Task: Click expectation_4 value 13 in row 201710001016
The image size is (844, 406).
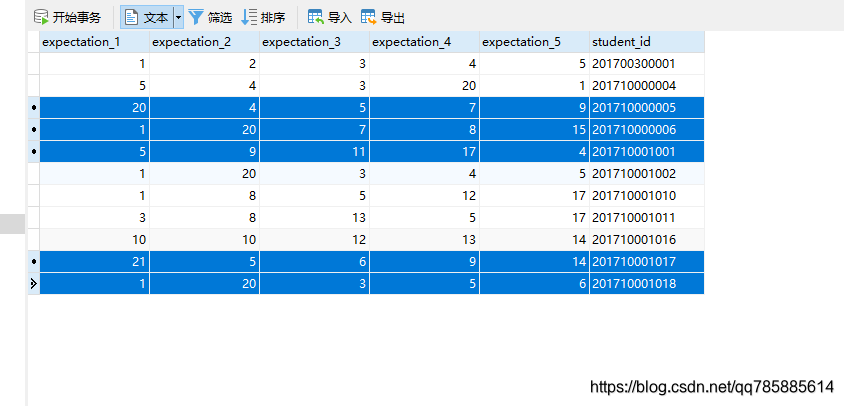Action: coord(425,240)
